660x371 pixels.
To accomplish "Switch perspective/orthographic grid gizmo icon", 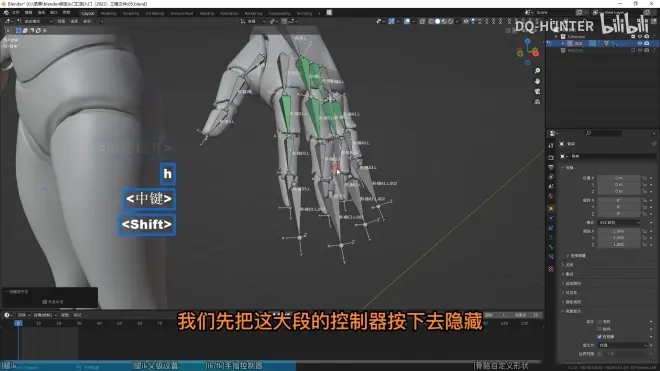I will click(x=537, y=102).
